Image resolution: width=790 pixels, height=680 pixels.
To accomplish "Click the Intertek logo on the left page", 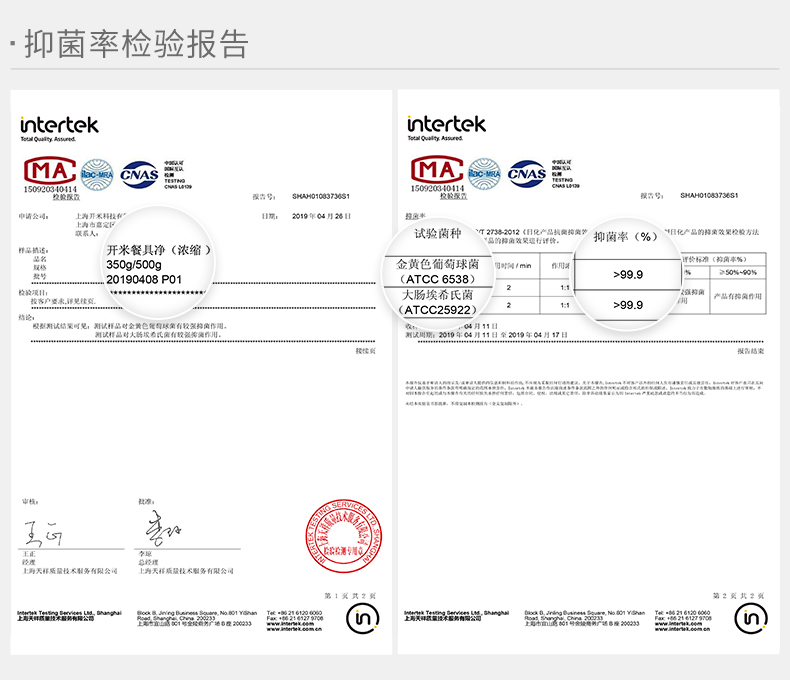I will (x=59, y=125).
